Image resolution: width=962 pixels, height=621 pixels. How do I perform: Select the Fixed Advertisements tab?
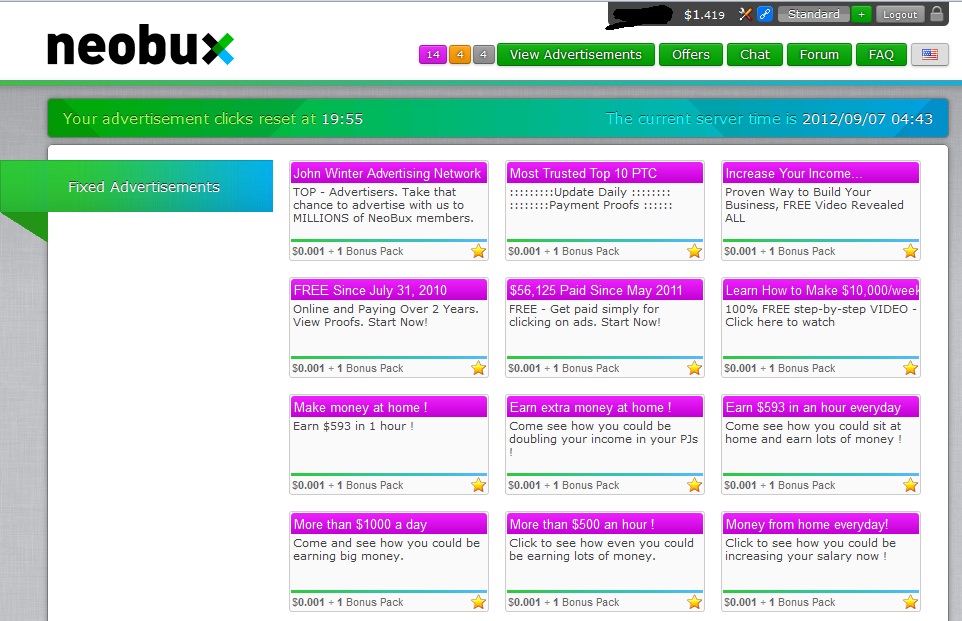tap(144, 187)
